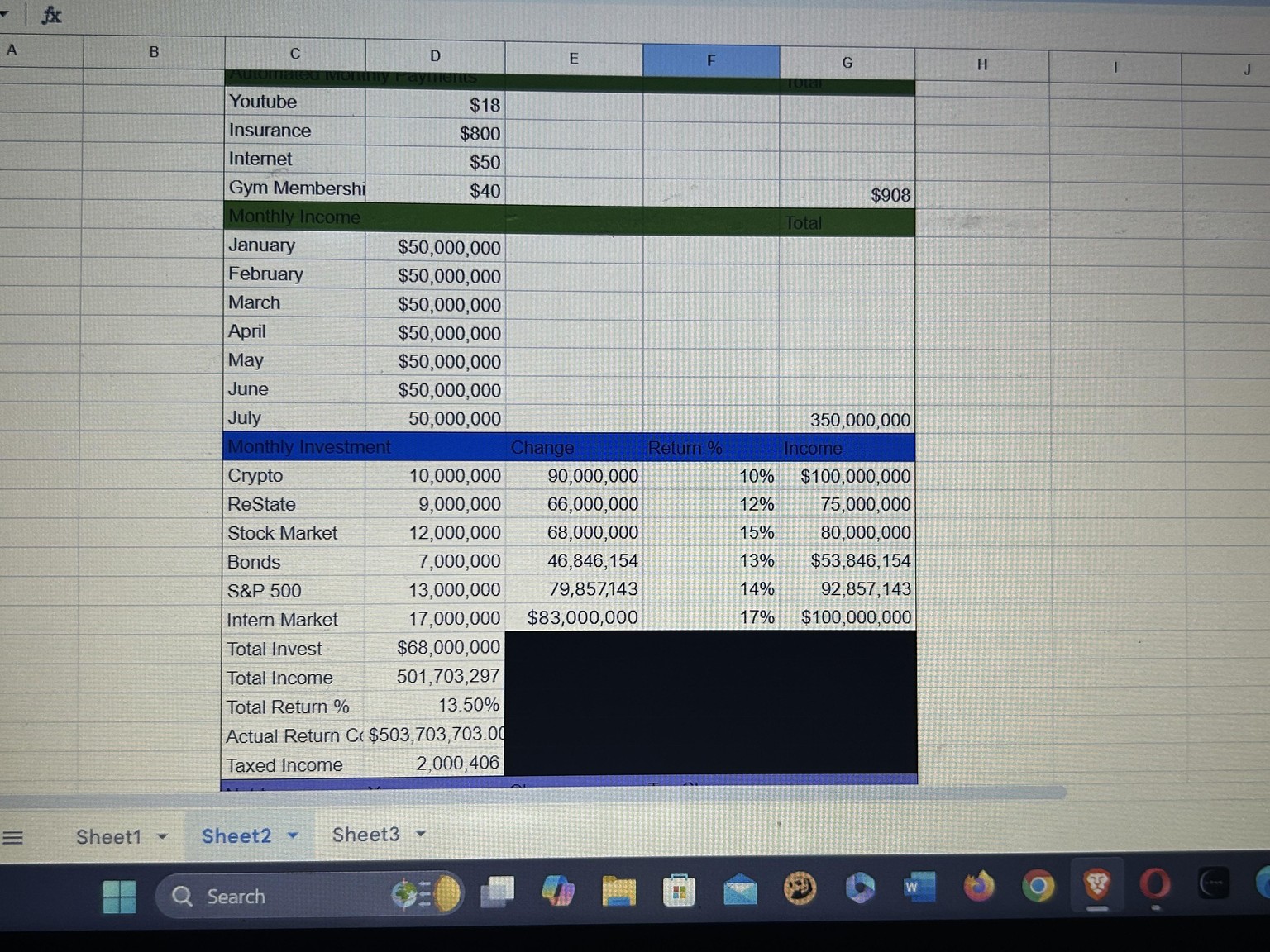Image resolution: width=1270 pixels, height=952 pixels.
Task: Select the column I header
Action: tap(1115, 68)
